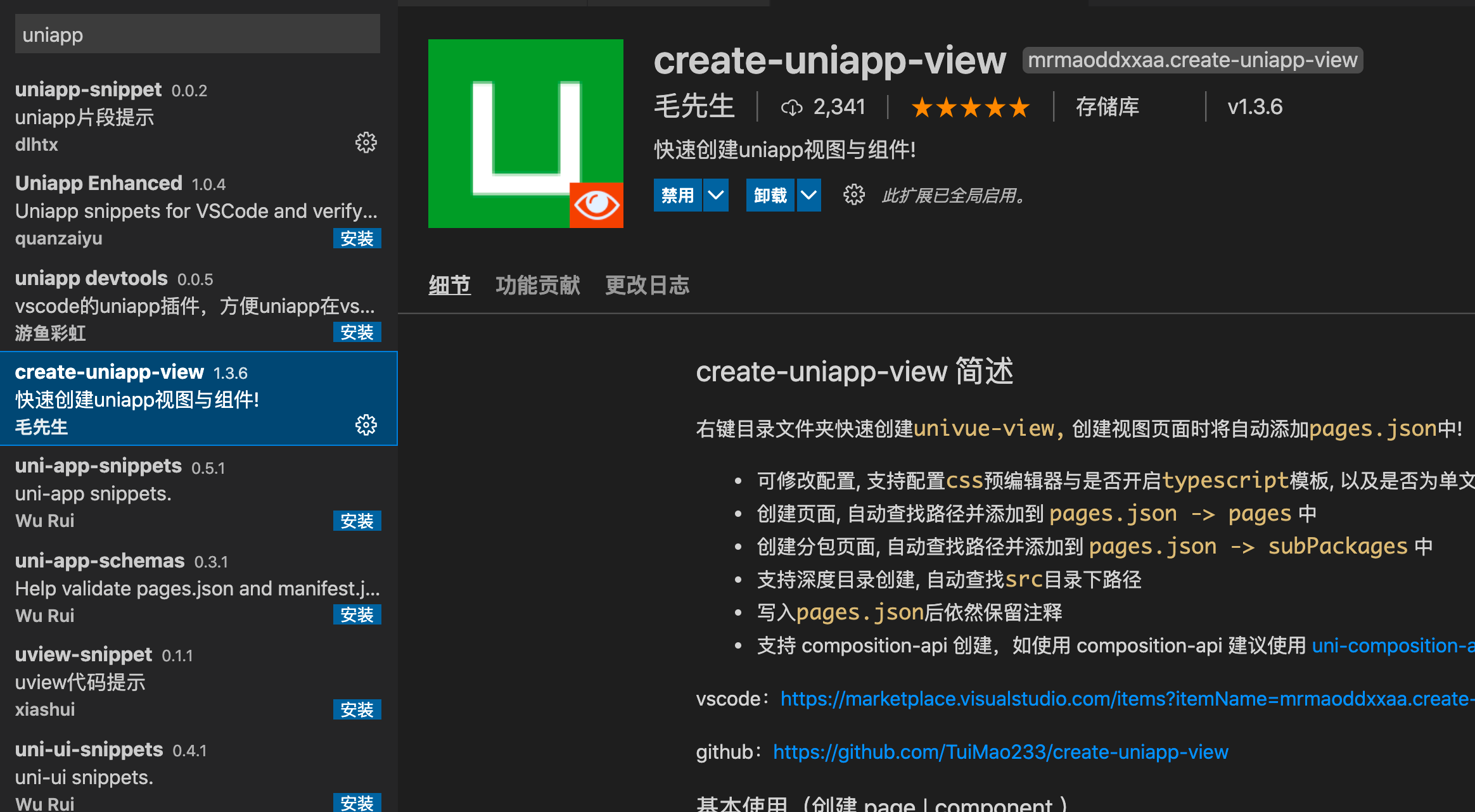Click the download count indicator showing 2,341

coord(825,106)
